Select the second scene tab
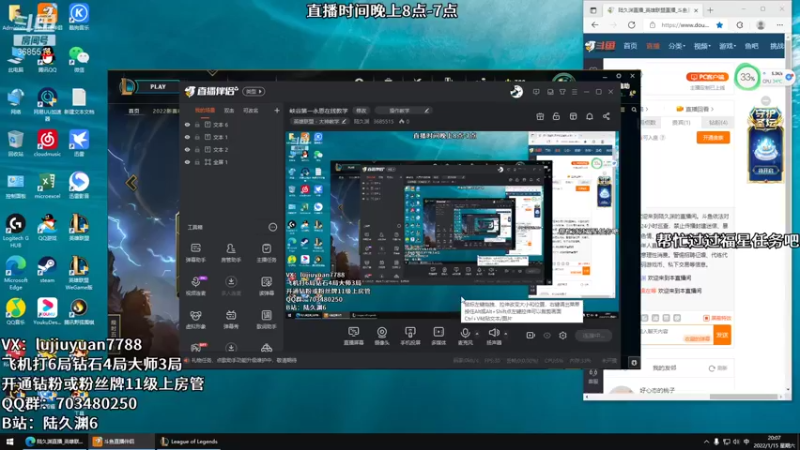The width and height of the screenshot is (800, 450). click(x=229, y=110)
